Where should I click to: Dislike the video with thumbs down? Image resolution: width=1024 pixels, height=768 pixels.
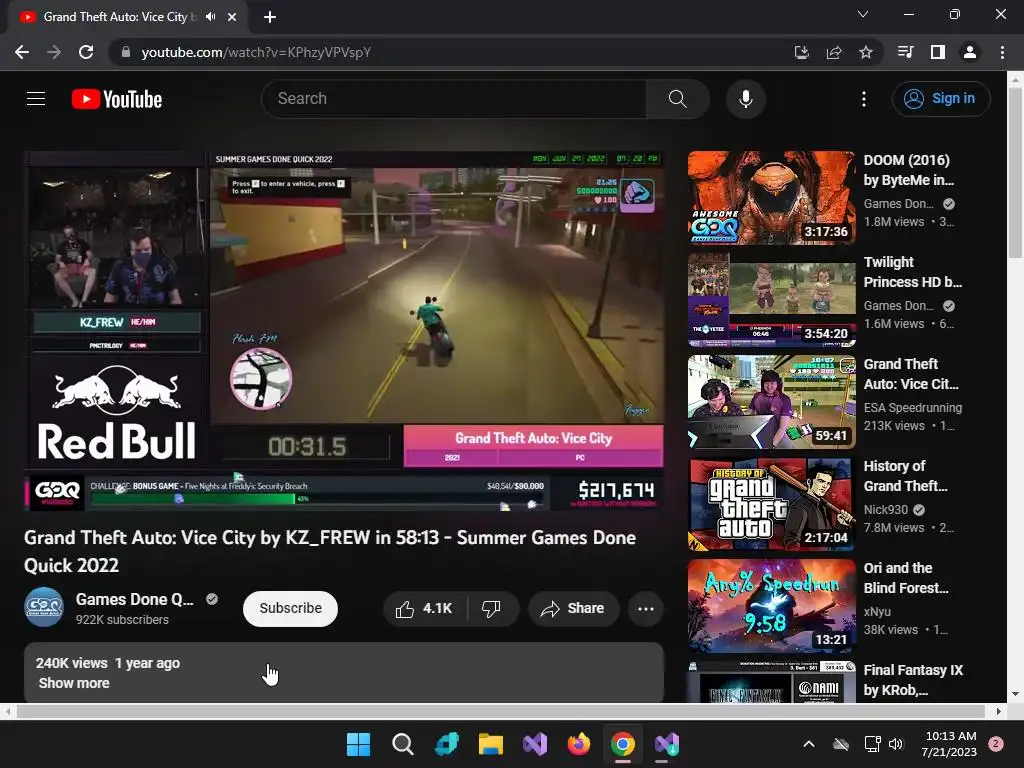click(492, 609)
